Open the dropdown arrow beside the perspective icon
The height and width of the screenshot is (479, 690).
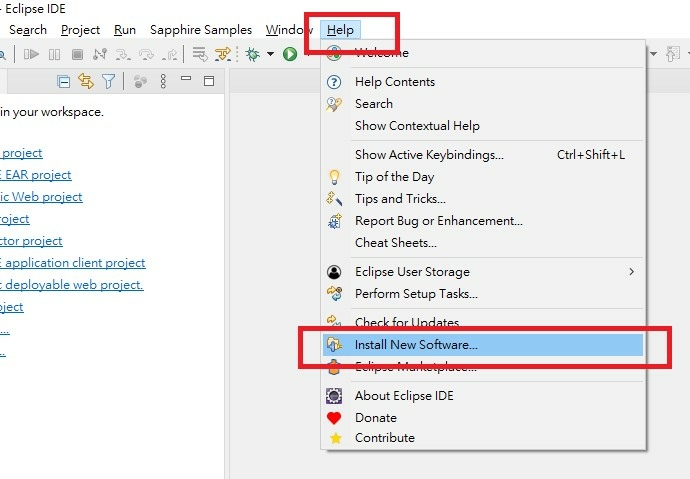[x=653, y=54]
